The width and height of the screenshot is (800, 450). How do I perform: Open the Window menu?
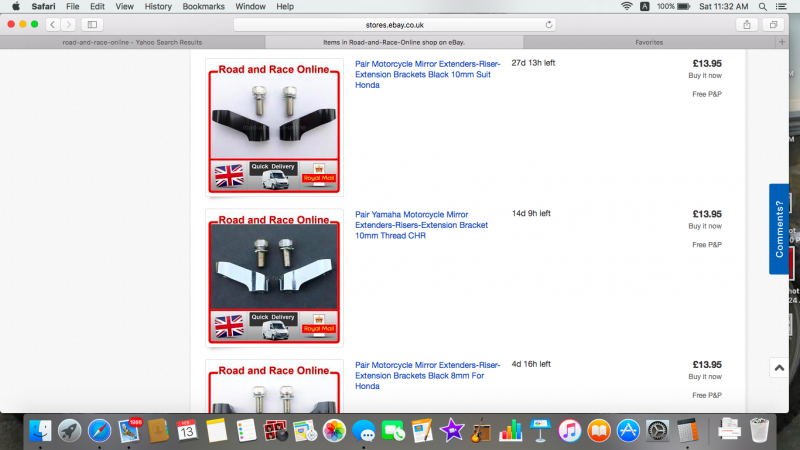tap(250, 7)
